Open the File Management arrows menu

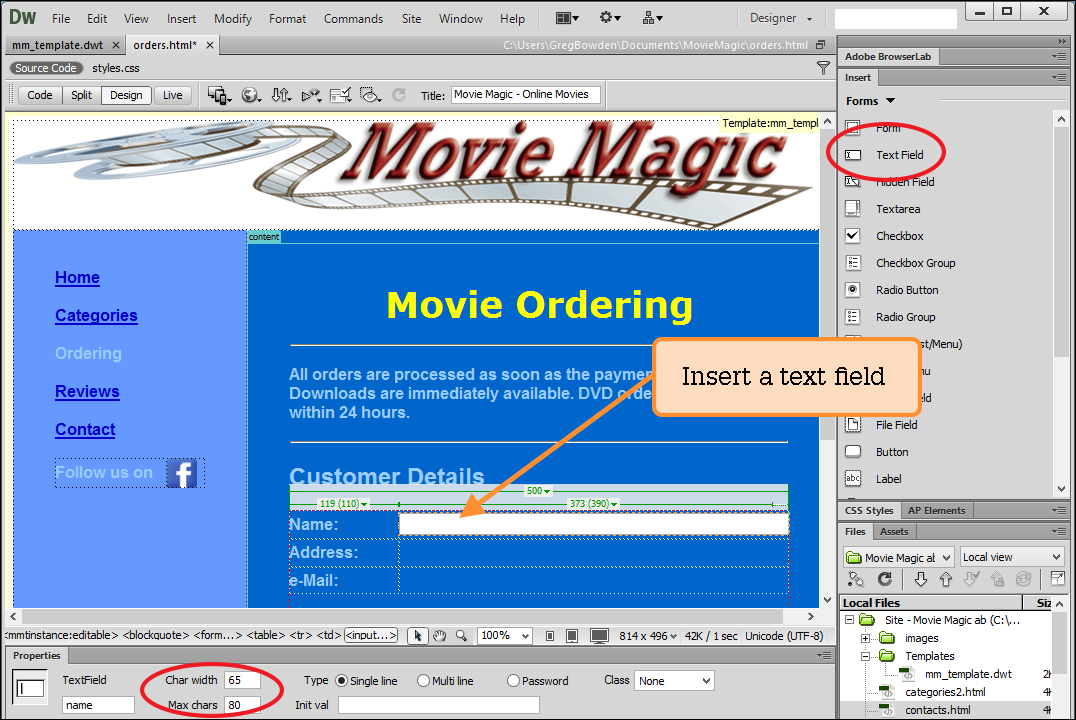281,95
